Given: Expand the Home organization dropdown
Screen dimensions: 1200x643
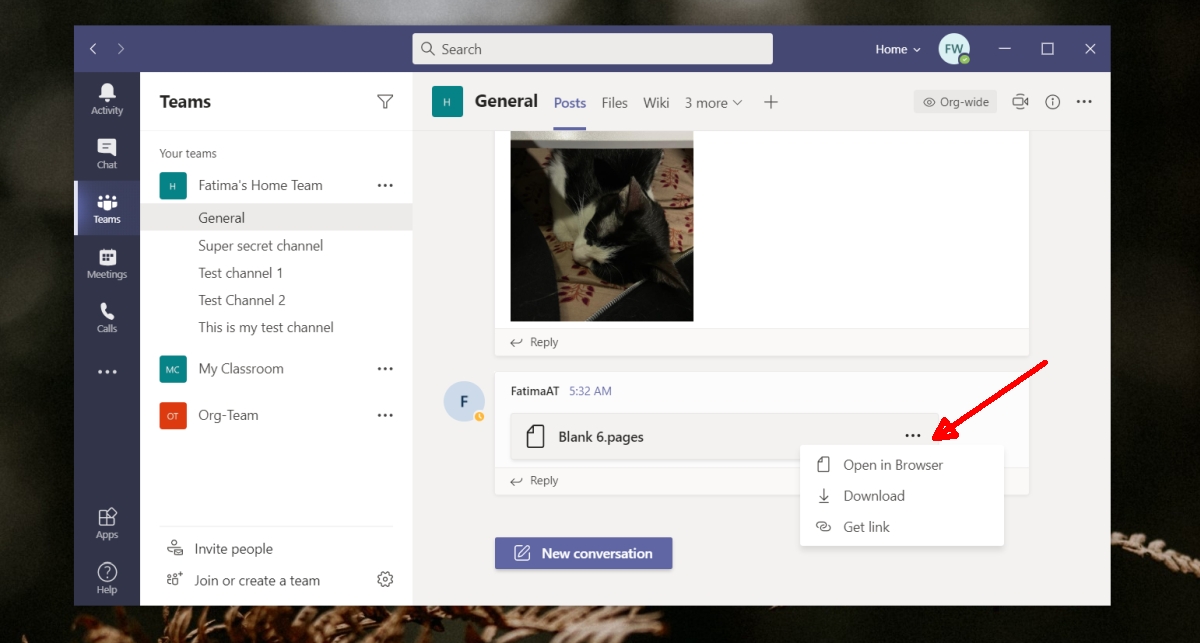Looking at the screenshot, I should [x=898, y=49].
